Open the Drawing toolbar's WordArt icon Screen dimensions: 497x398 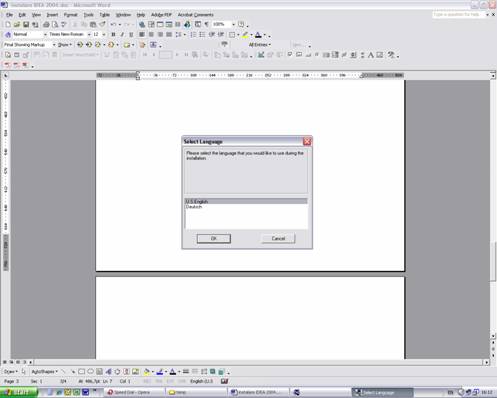[109, 371]
